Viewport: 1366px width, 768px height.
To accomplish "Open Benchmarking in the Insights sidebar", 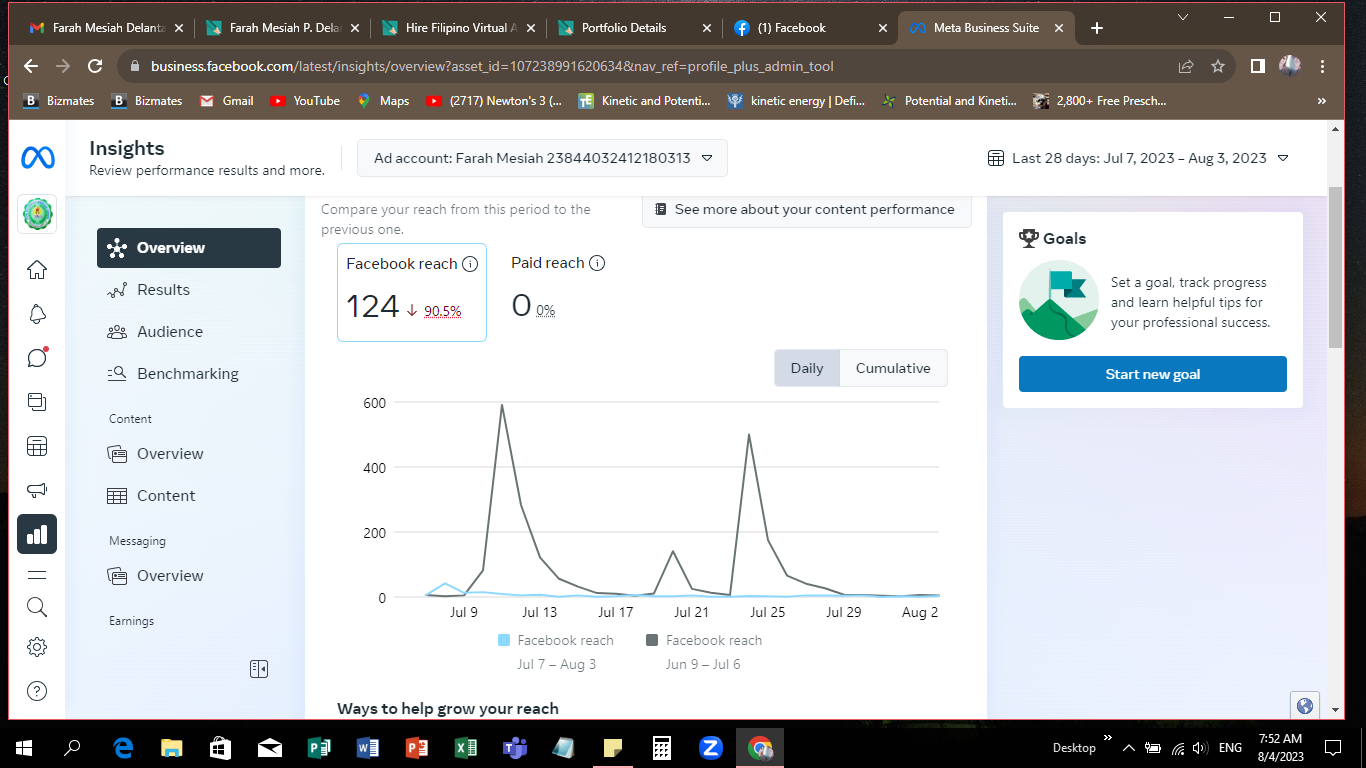I will [189, 374].
